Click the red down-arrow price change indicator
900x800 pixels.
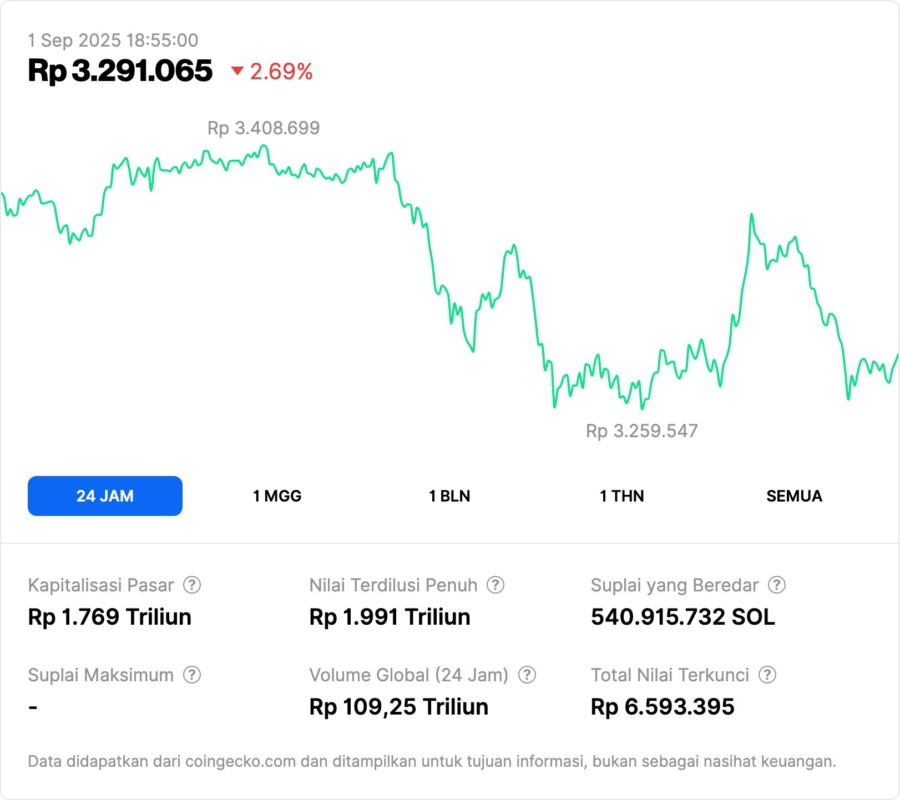(237, 71)
